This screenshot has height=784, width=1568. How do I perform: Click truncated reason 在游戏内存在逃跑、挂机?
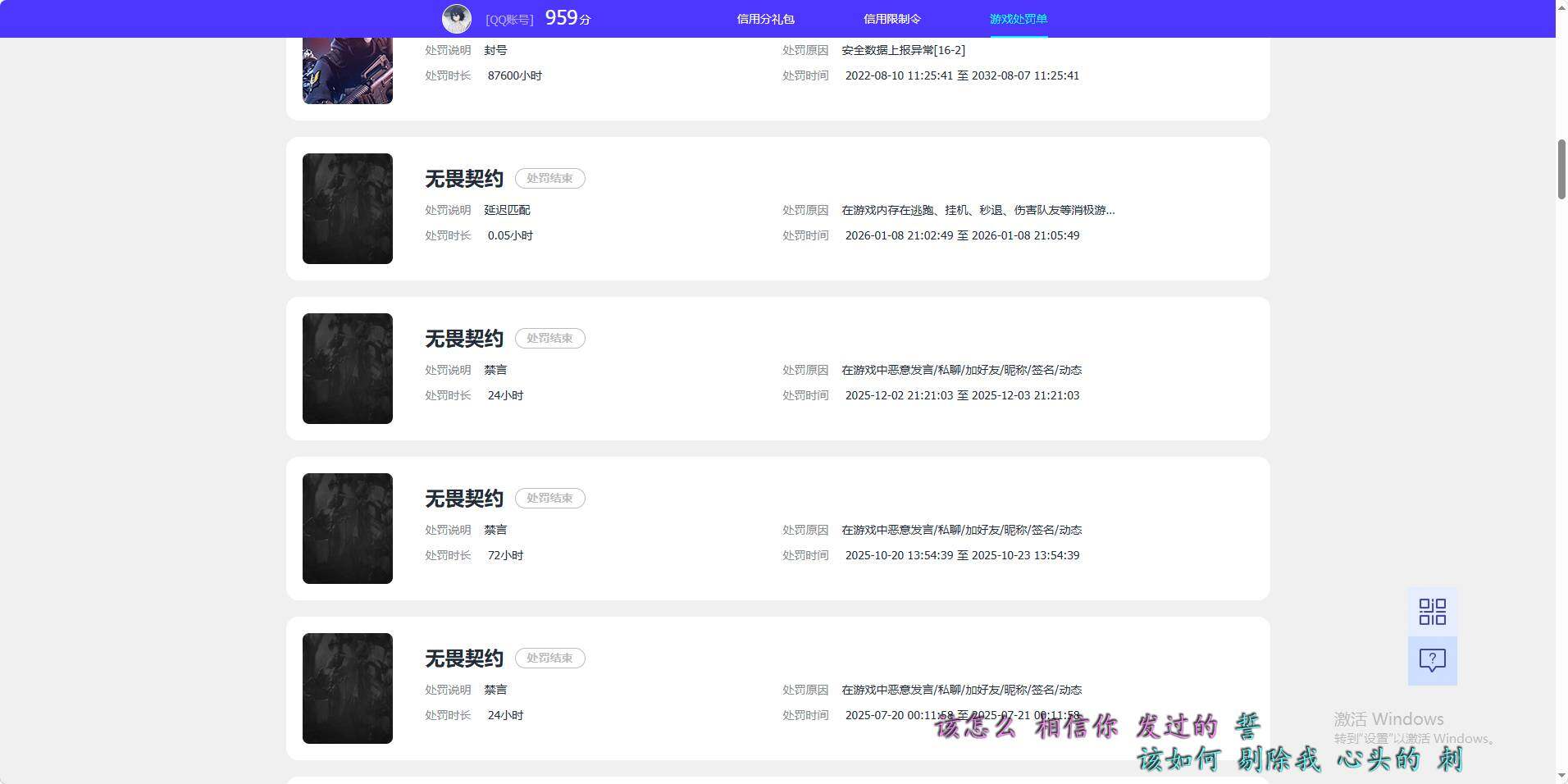click(x=978, y=210)
